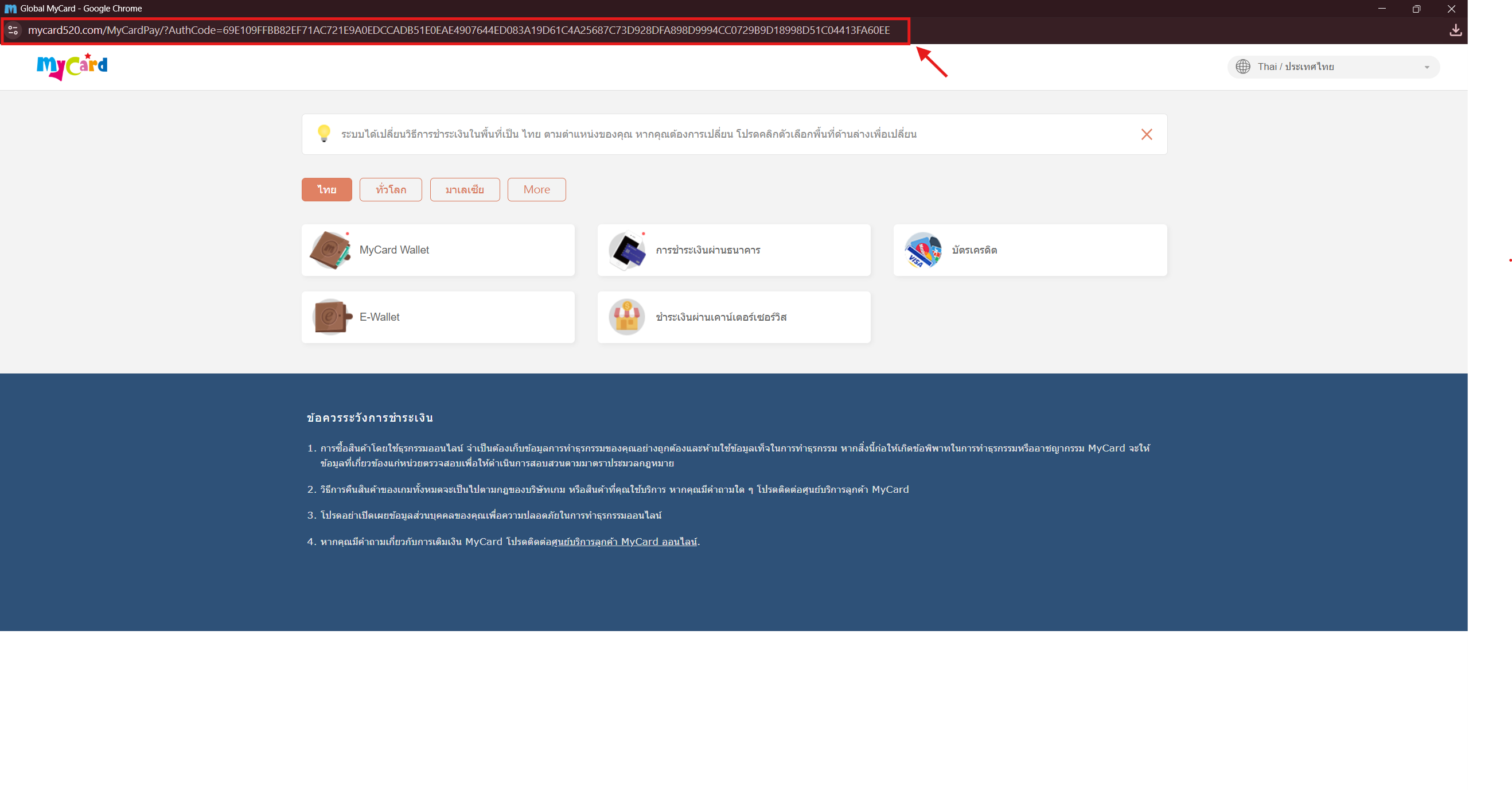
Task: Expand the Thai / ประเทศไทย language dropdown
Action: (1333, 67)
